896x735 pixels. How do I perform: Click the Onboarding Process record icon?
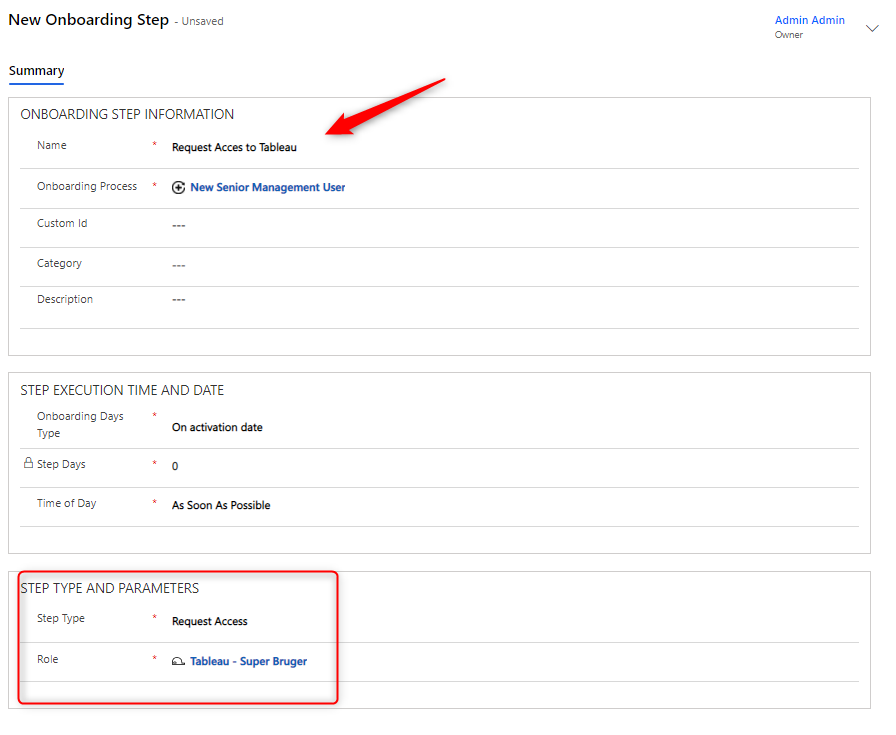pos(179,187)
